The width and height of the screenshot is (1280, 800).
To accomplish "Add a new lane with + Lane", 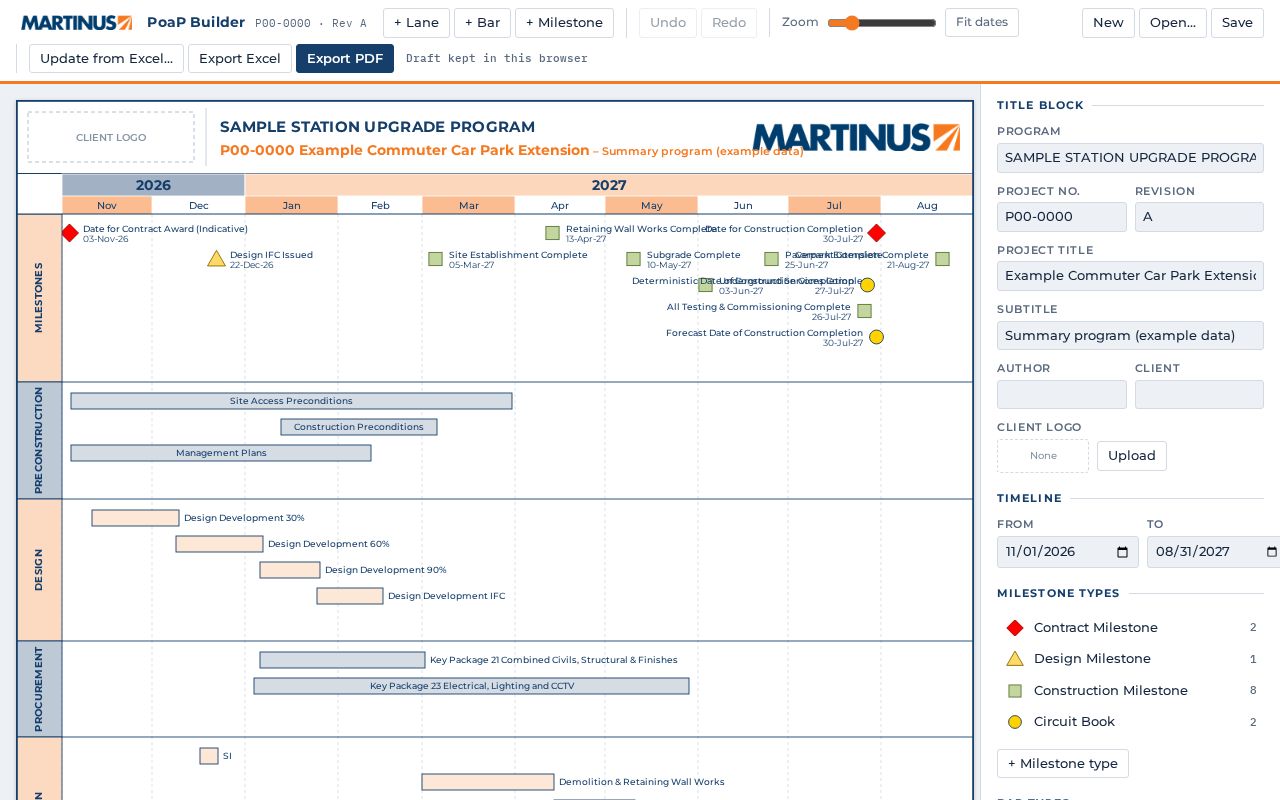I will [416, 23].
